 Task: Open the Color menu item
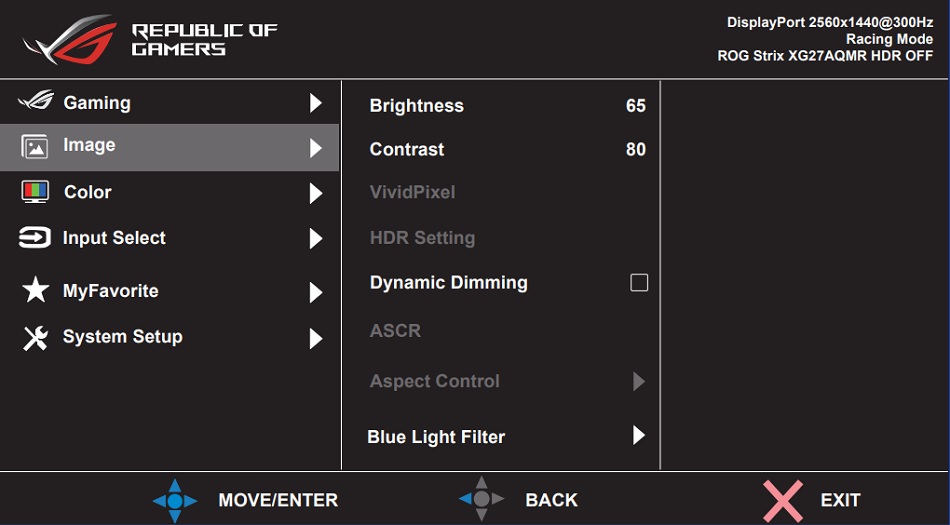[x=88, y=192]
